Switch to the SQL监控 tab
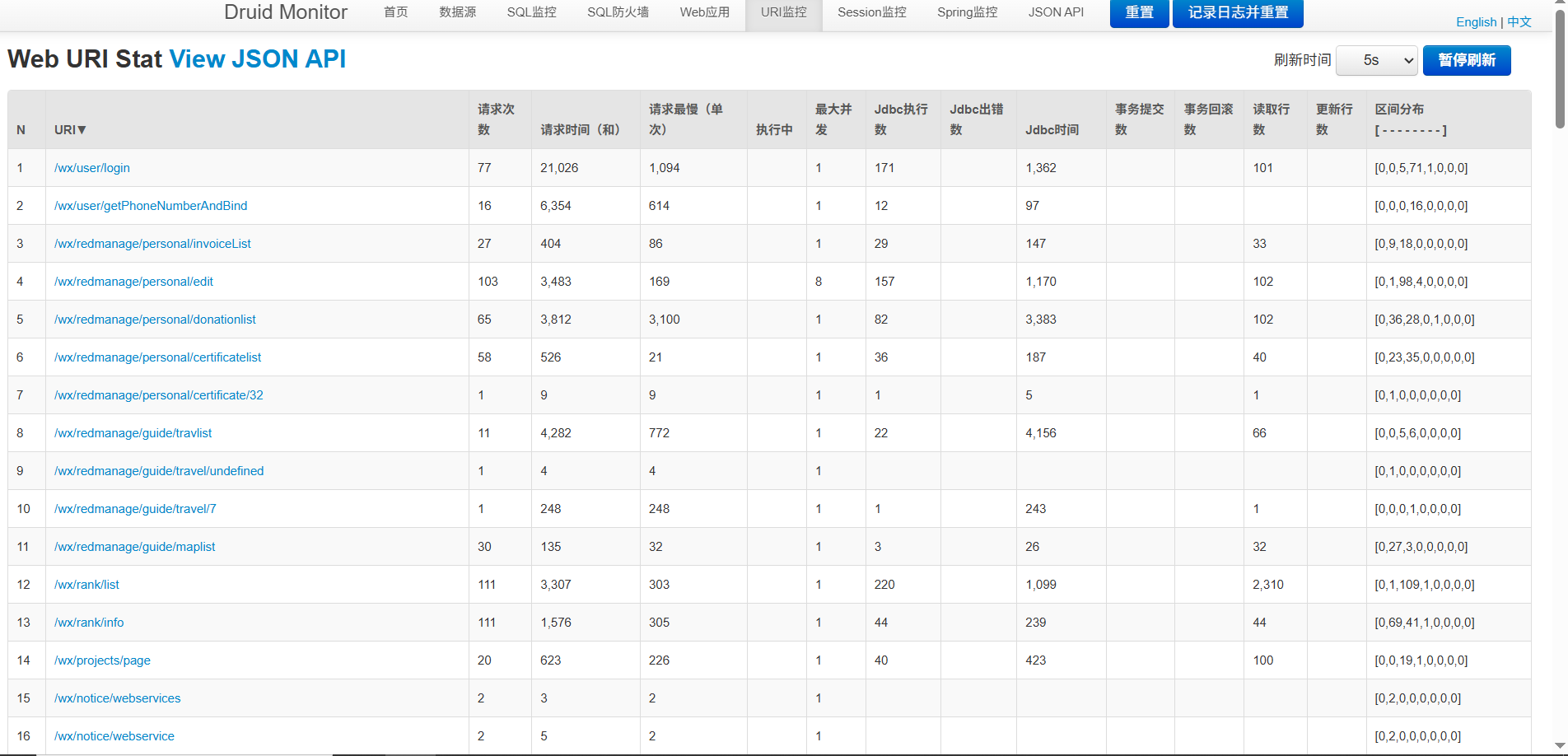Viewport: 1568px width, 756px height. click(531, 12)
